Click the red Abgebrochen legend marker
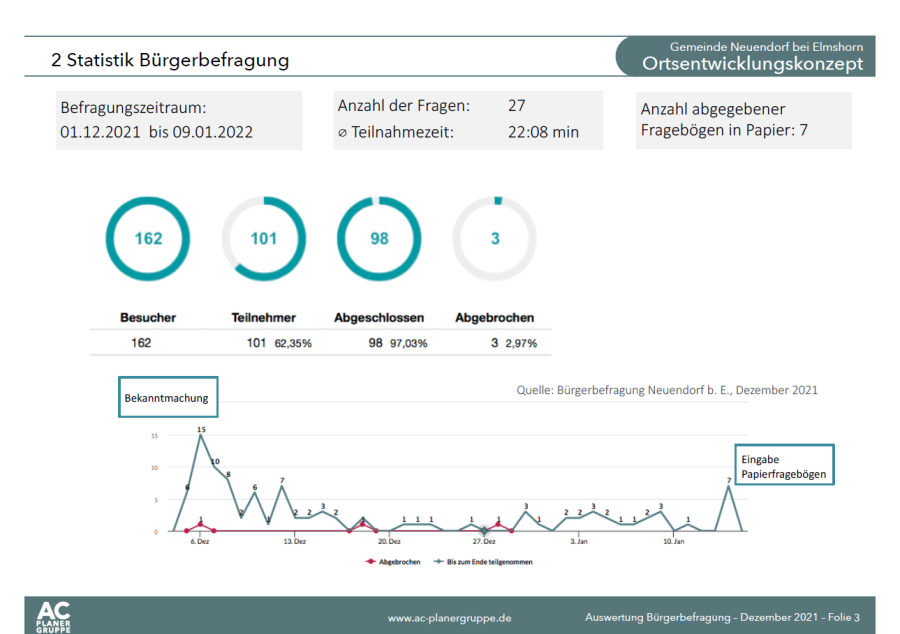The height and width of the screenshot is (634, 900). pyautogui.click(x=372, y=562)
